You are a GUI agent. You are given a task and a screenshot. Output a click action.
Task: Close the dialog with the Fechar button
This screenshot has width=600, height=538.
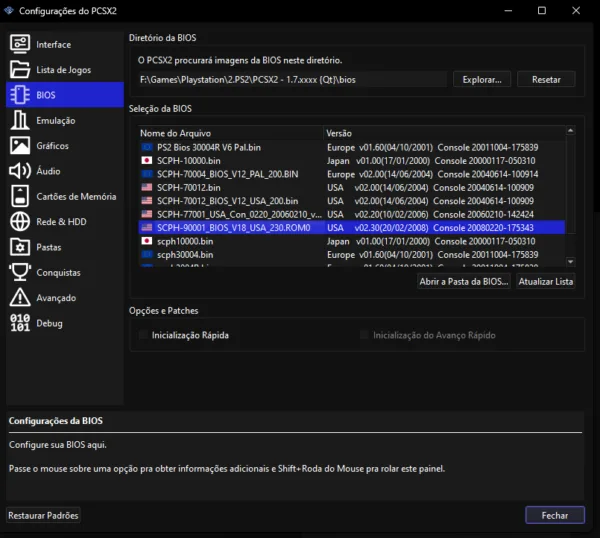pos(555,515)
